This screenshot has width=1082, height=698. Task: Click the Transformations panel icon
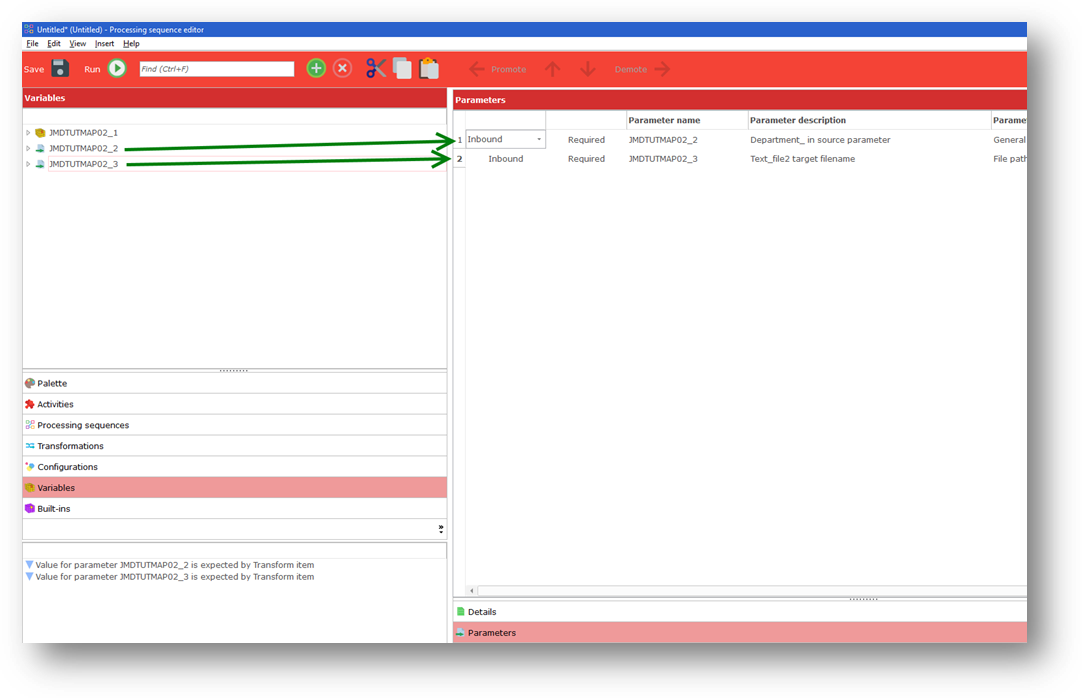[30, 446]
